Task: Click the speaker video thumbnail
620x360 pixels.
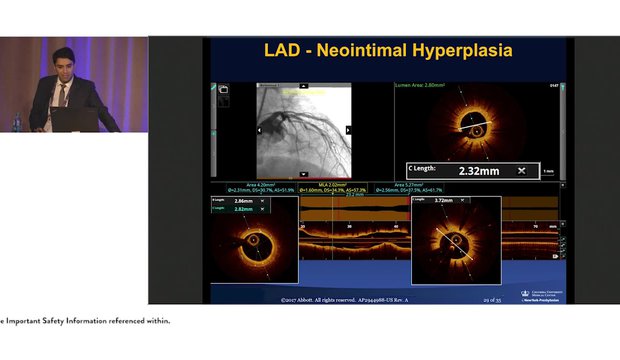Action: point(74,85)
